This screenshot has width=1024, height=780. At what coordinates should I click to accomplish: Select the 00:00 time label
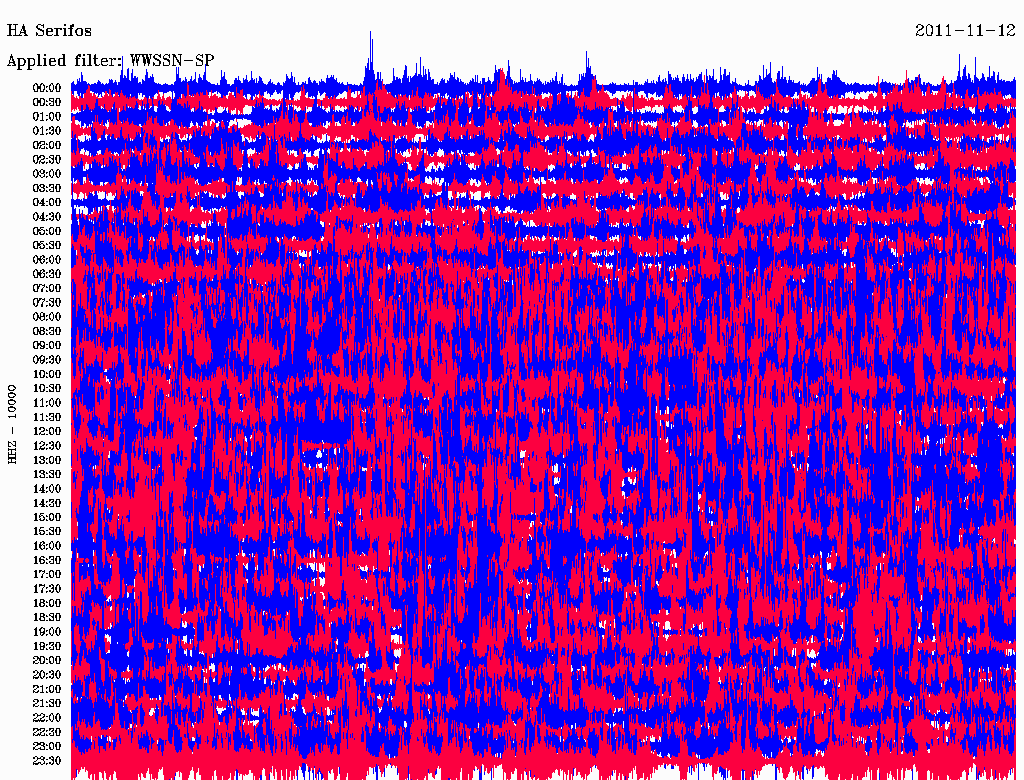tap(47, 88)
